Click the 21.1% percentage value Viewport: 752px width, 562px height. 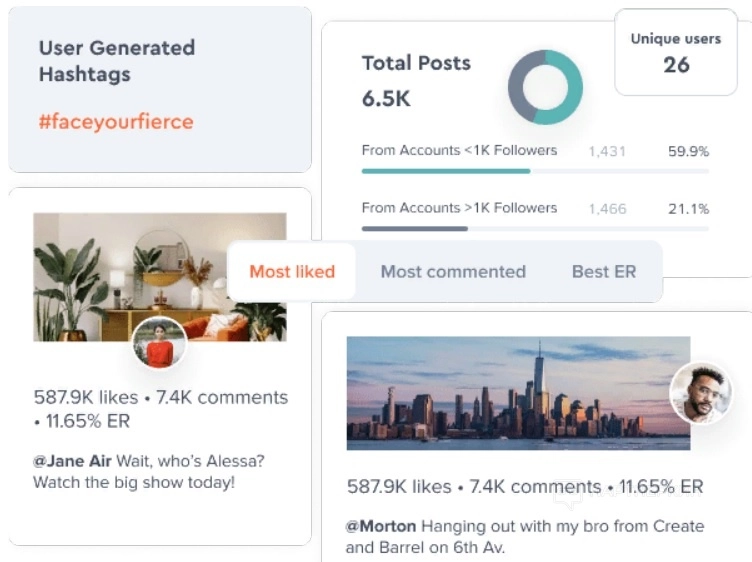coord(688,209)
